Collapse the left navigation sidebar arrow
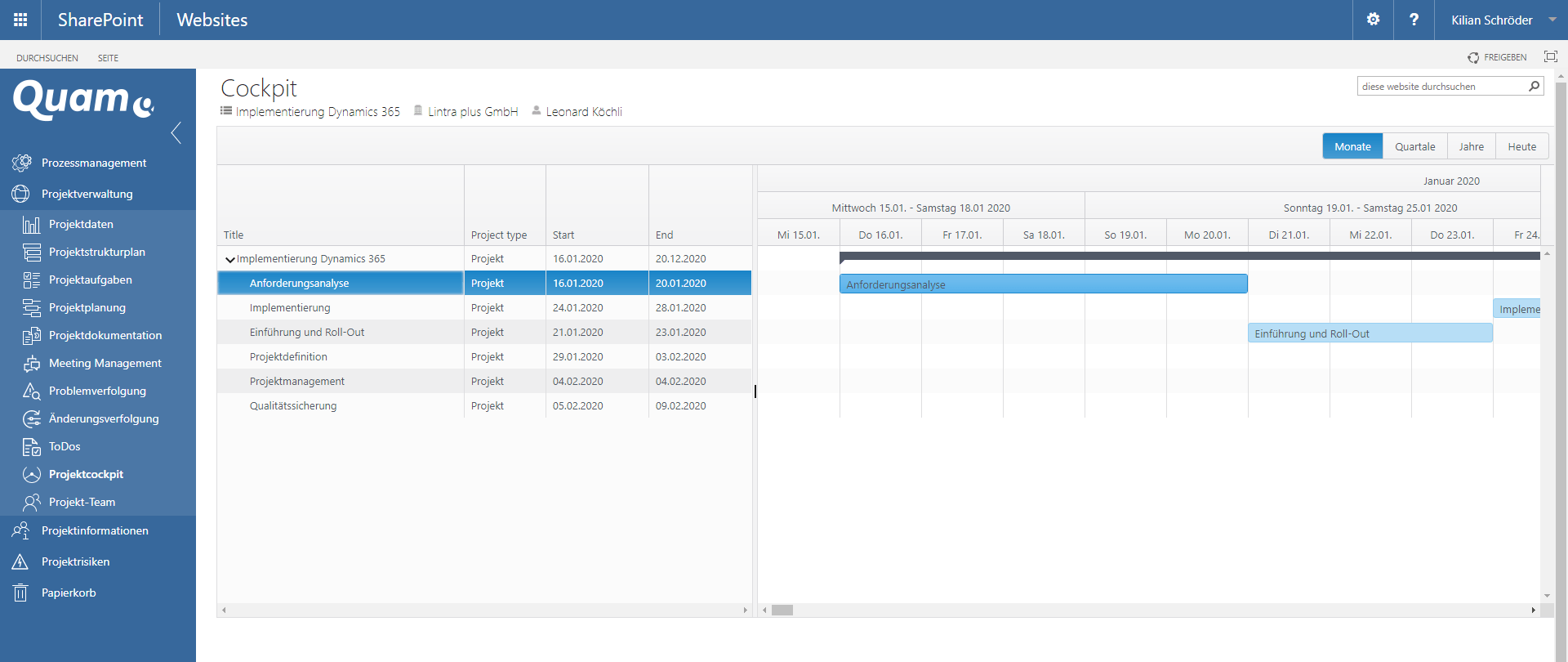The height and width of the screenshot is (662, 1568). pyautogui.click(x=176, y=132)
